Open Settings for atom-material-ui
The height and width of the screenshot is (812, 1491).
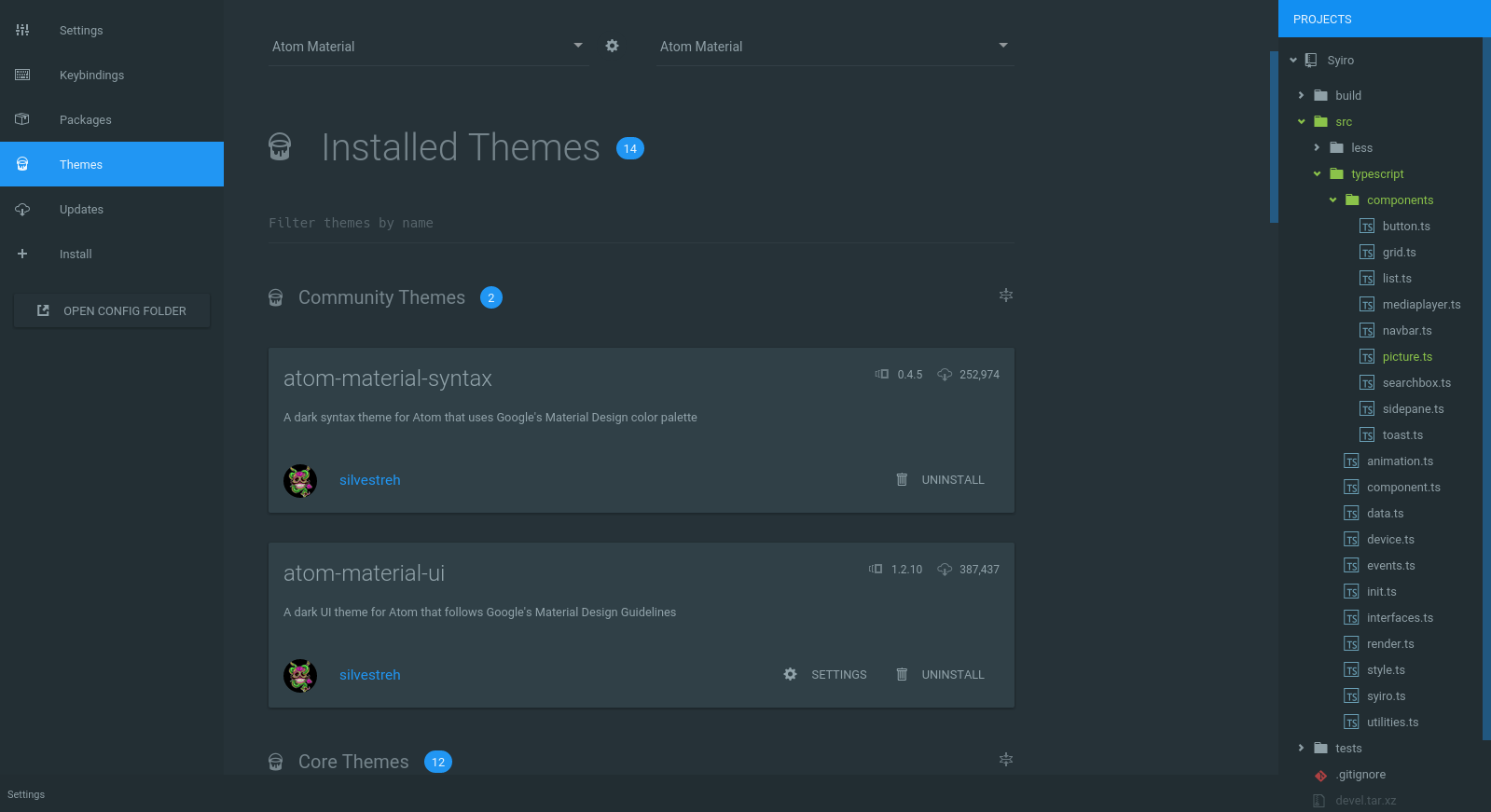click(825, 674)
